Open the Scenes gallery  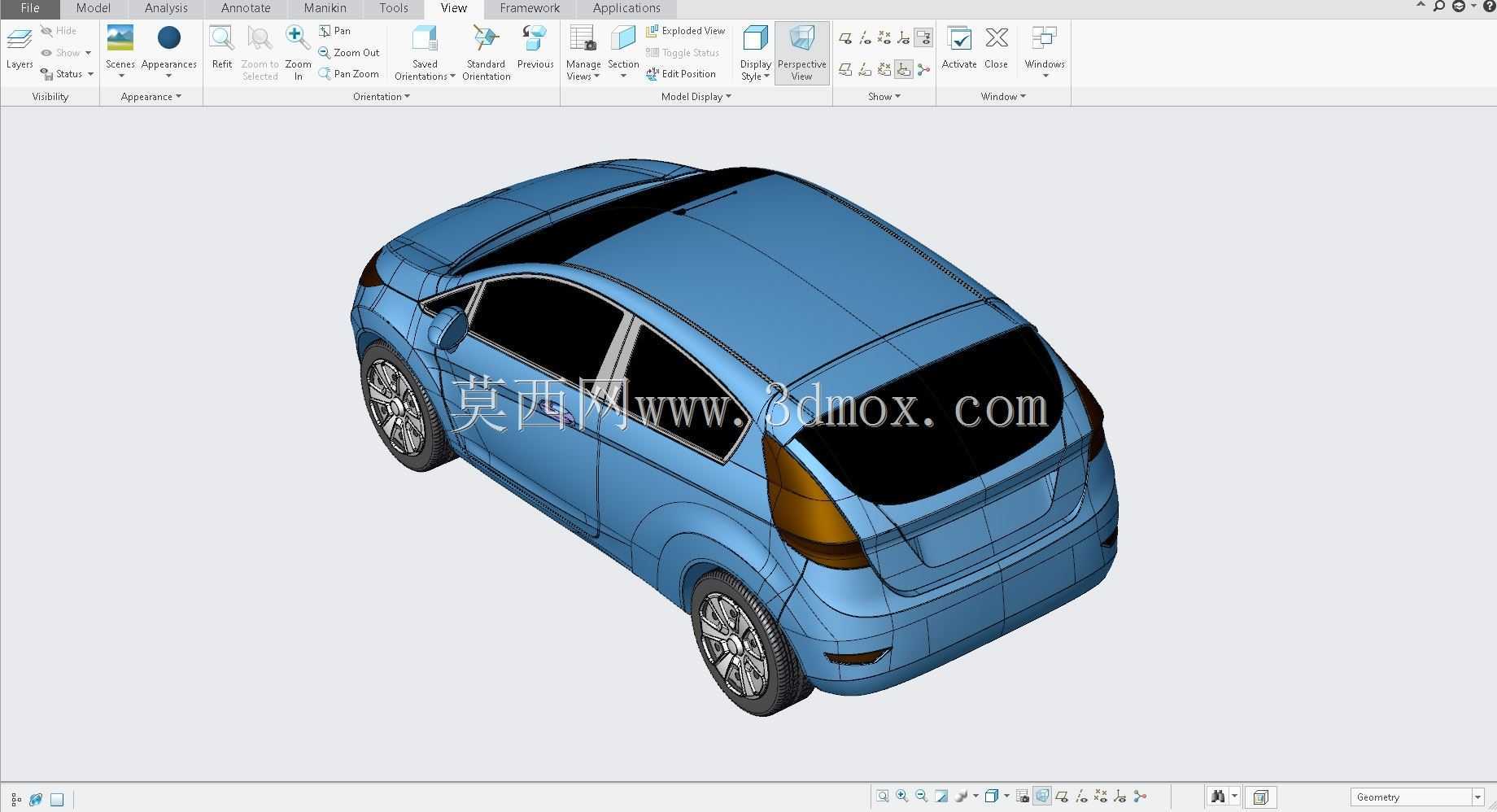[x=120, y=50]
